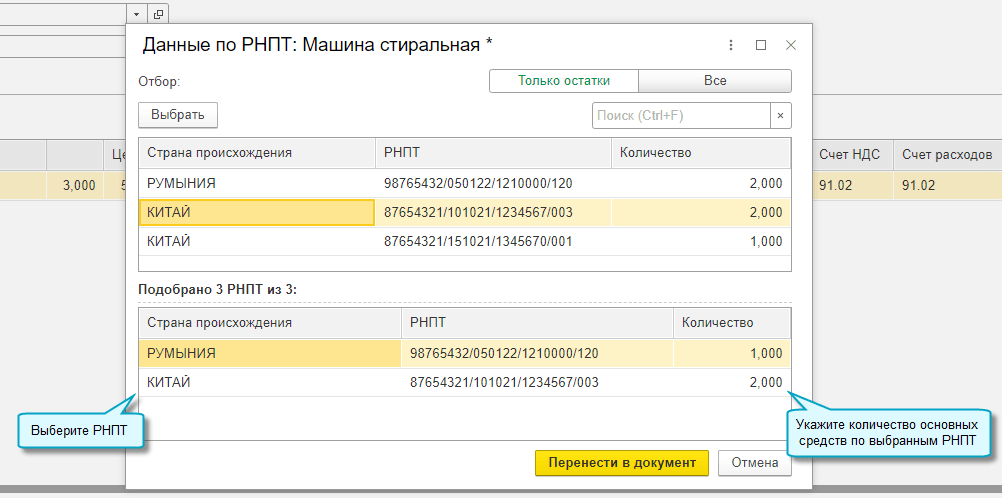Click the open-form icon beside the dropdown
The width and height of the screenshot is (1002, 498).
point(159,14)
